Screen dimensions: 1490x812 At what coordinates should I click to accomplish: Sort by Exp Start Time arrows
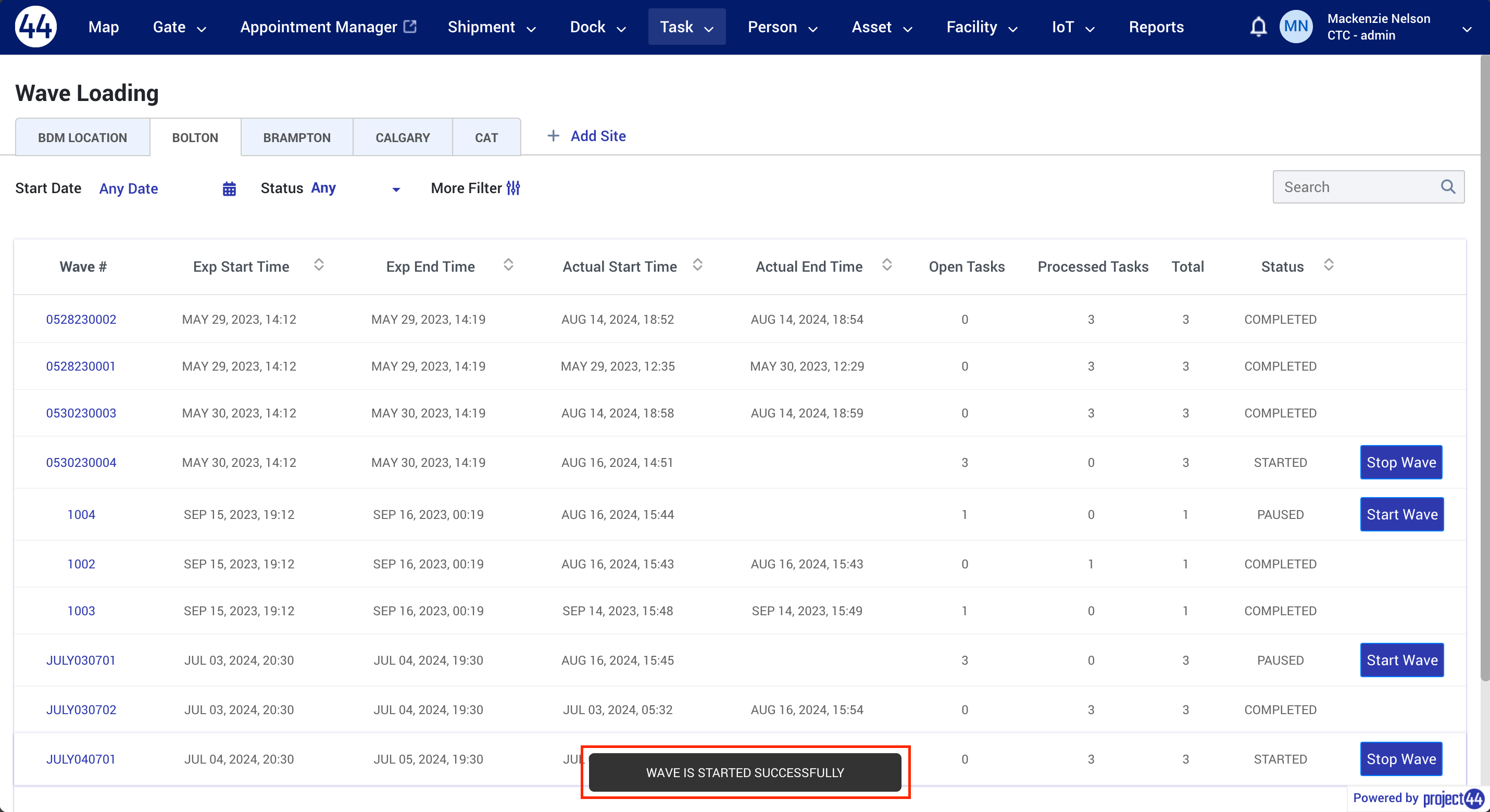[319, 265]
